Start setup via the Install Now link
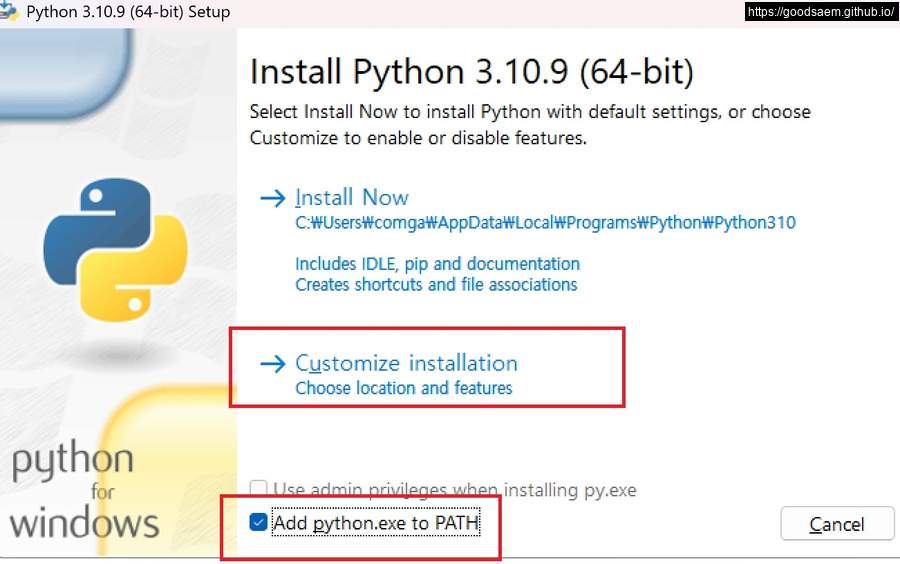Image resolution: width=900 pixels, height=564 pixels. [352, 198]
